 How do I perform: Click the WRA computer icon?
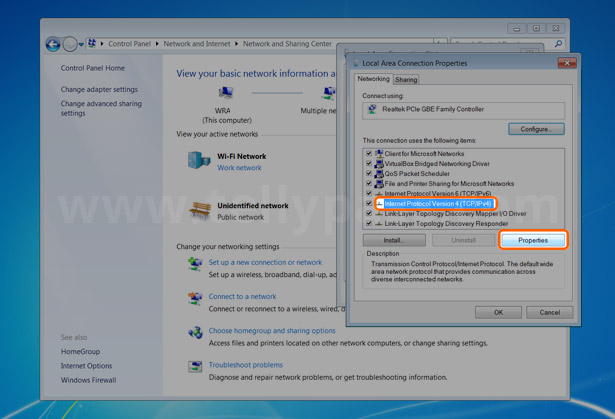point(226,93)
